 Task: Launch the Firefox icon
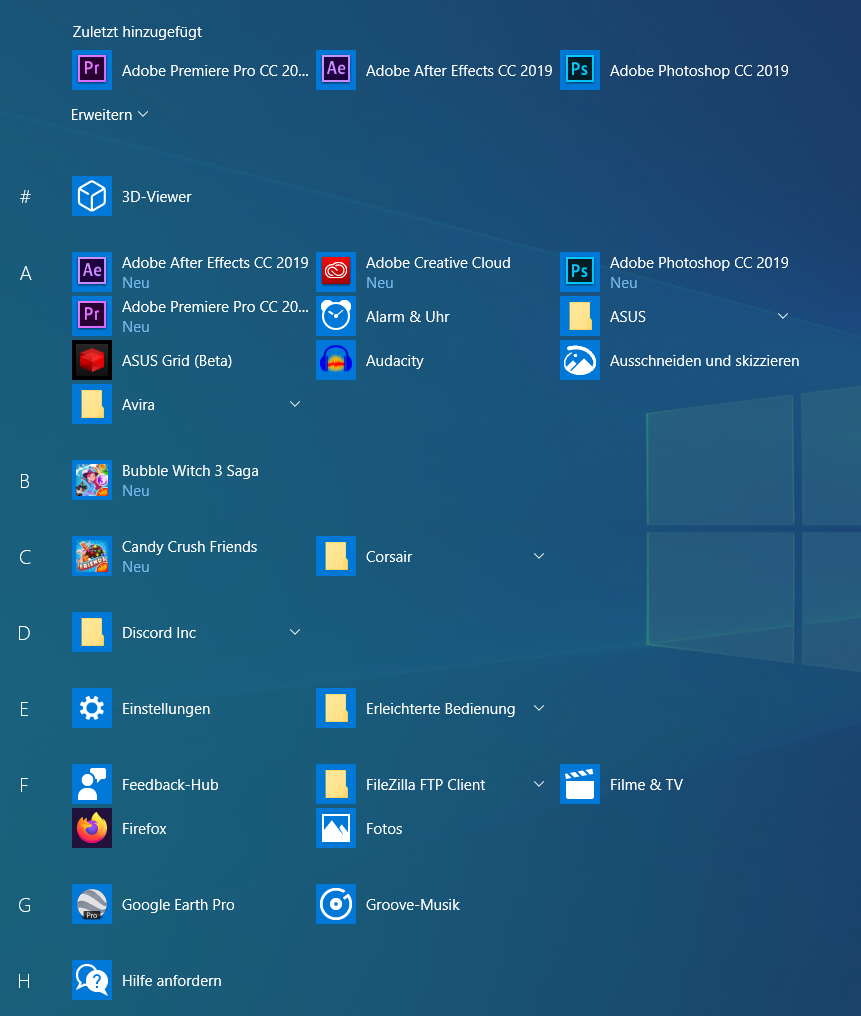[91, 828]
